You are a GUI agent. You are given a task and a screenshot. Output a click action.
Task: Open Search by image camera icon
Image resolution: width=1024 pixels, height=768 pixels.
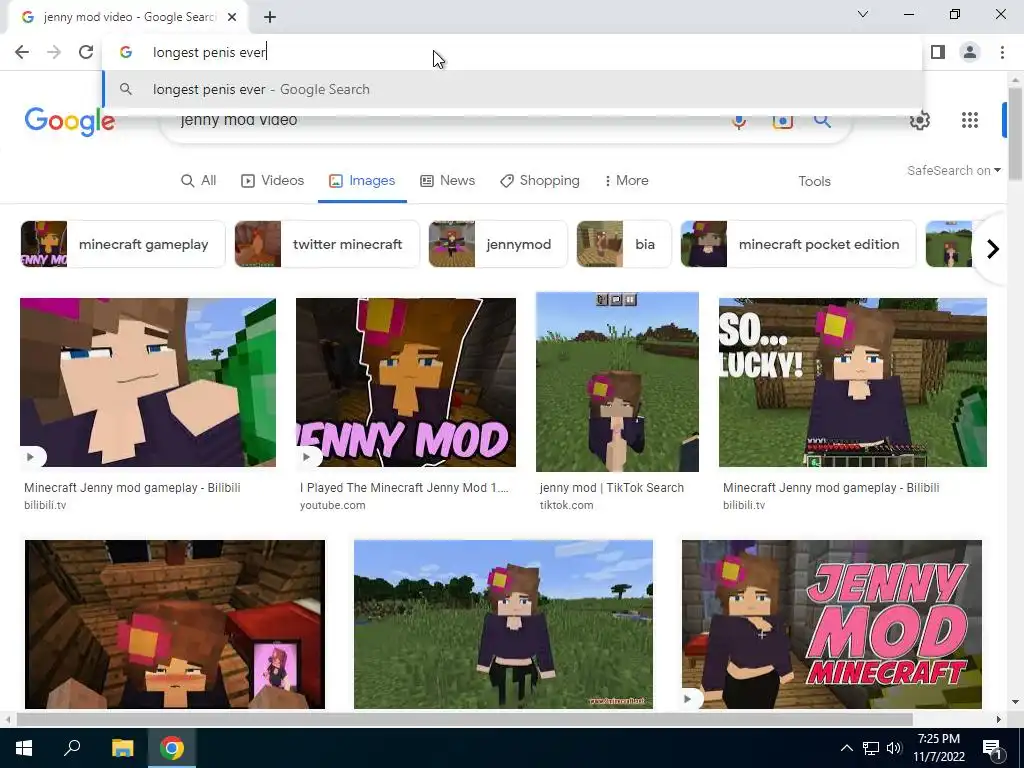(782, 121)
